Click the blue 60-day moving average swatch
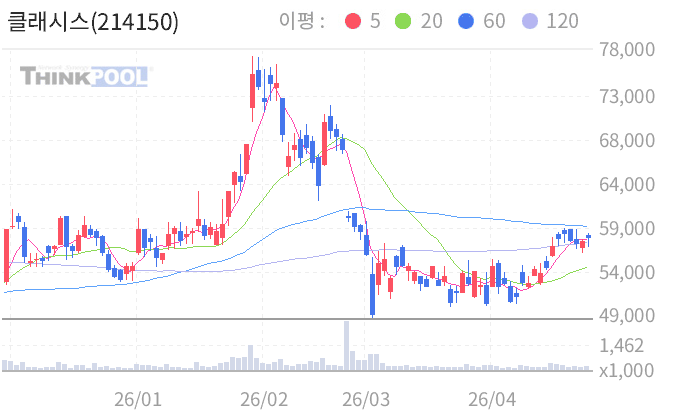 pos(466,21)
